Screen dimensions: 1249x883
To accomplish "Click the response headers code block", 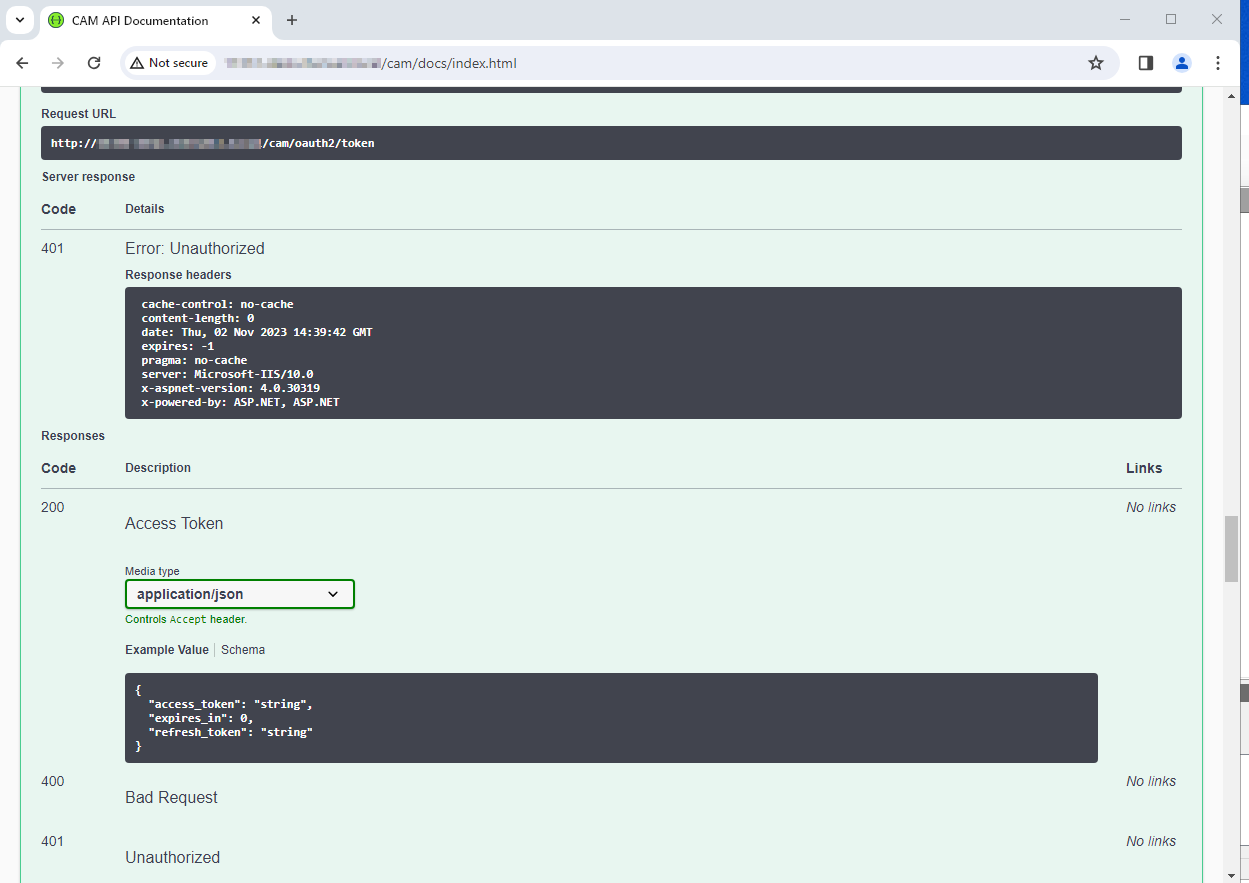I will [653, 353].
